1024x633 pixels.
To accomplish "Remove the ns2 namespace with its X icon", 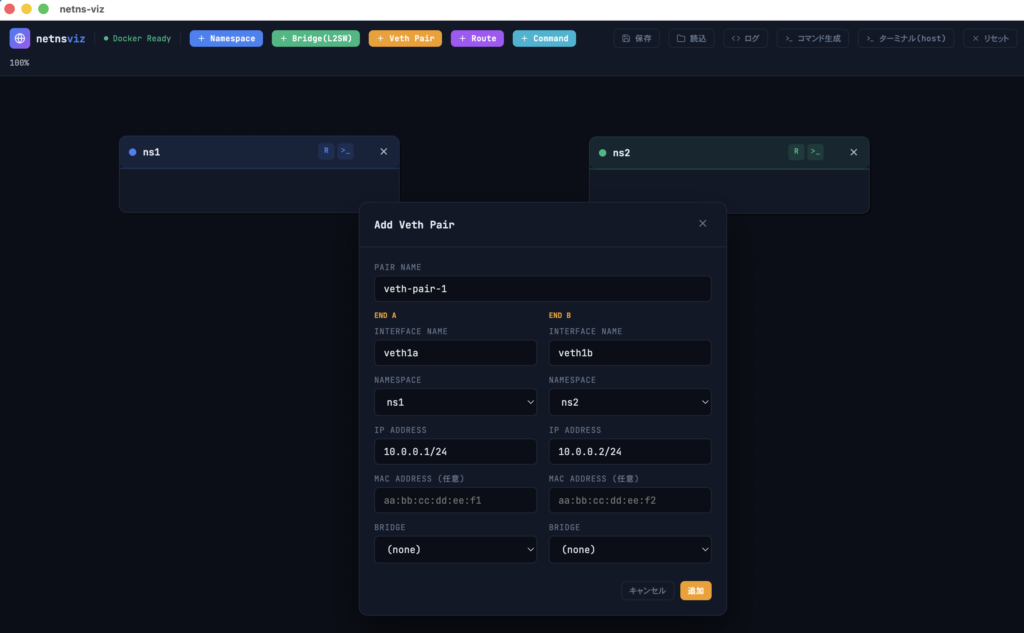I will [x=854, y=152].
